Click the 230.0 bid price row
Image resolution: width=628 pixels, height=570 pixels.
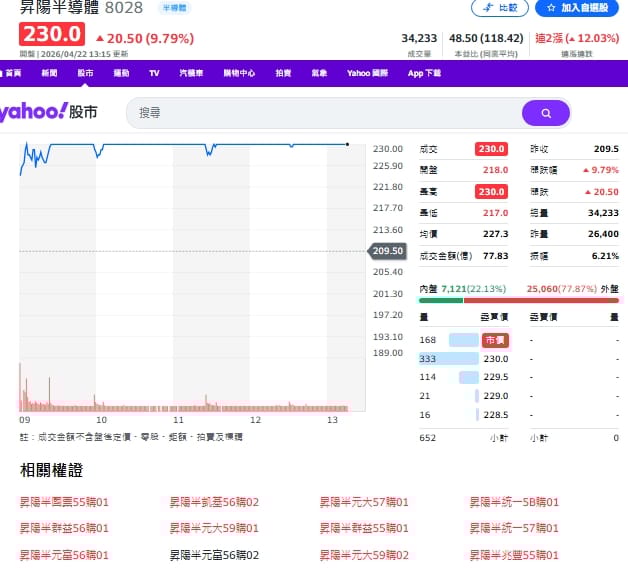[495, 359]
